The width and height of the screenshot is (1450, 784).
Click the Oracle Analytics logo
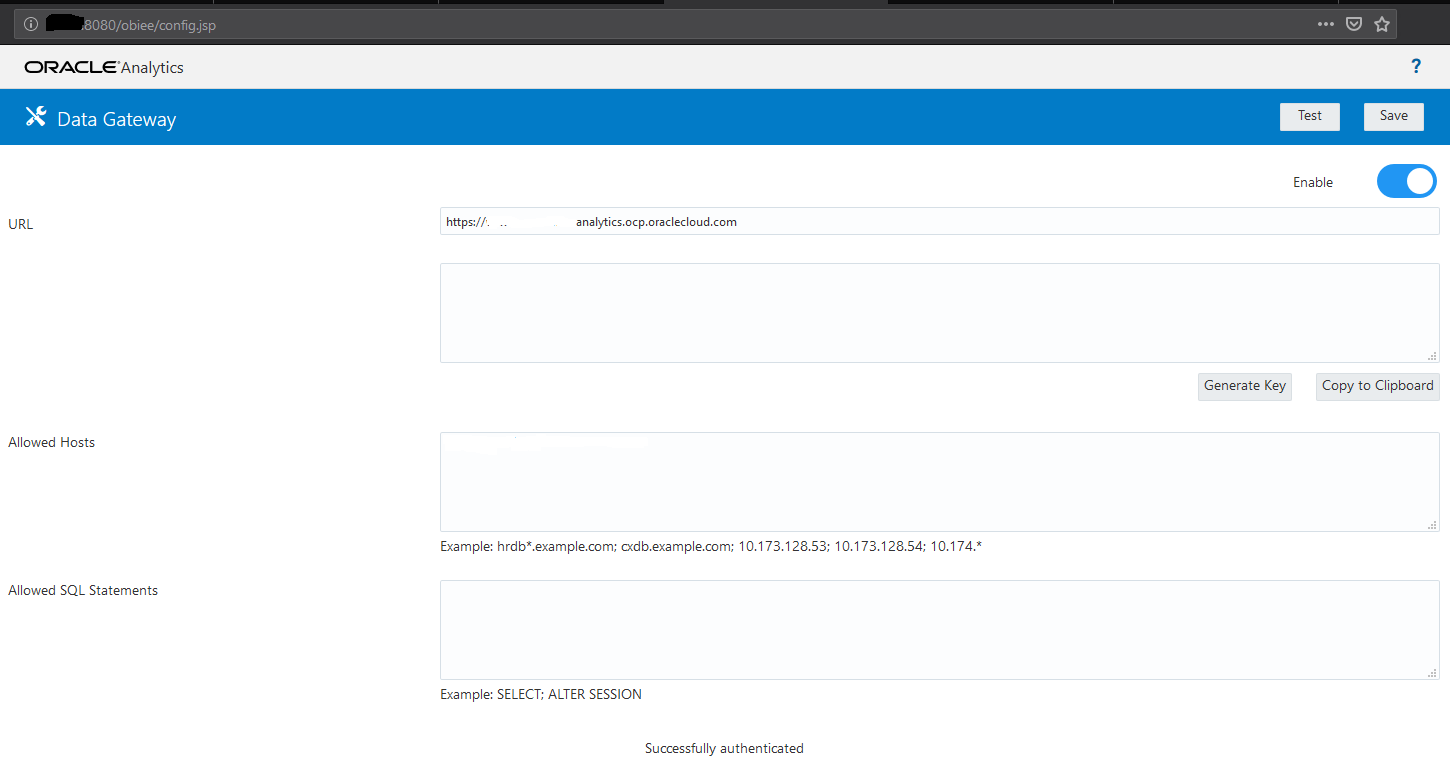[104, 68]
